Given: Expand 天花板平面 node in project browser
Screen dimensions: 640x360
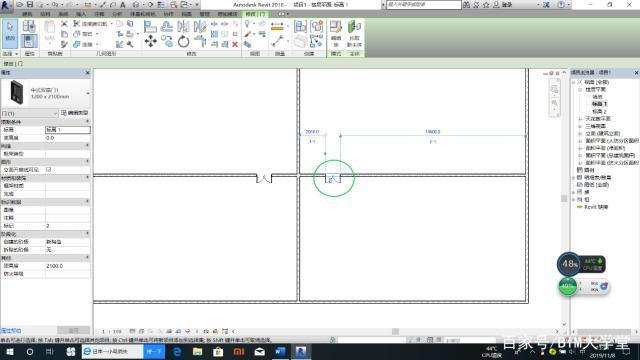Looking at the screenshot, I should coord(580,119).
